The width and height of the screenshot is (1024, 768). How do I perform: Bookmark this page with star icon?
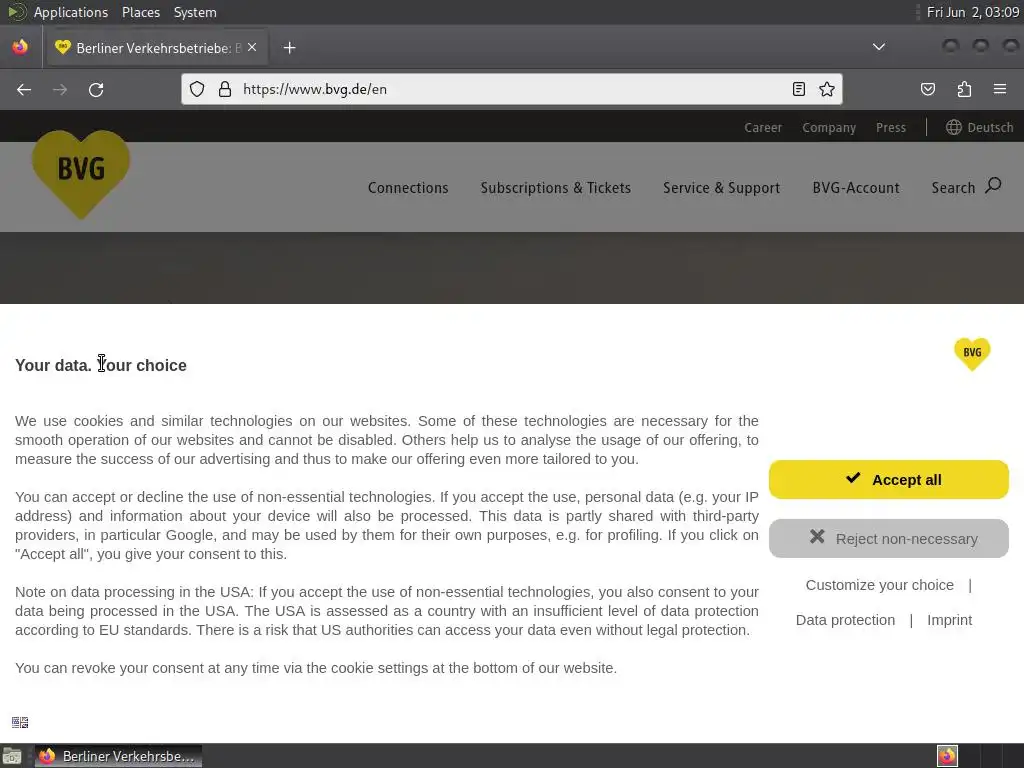click(x=827, y=89)
